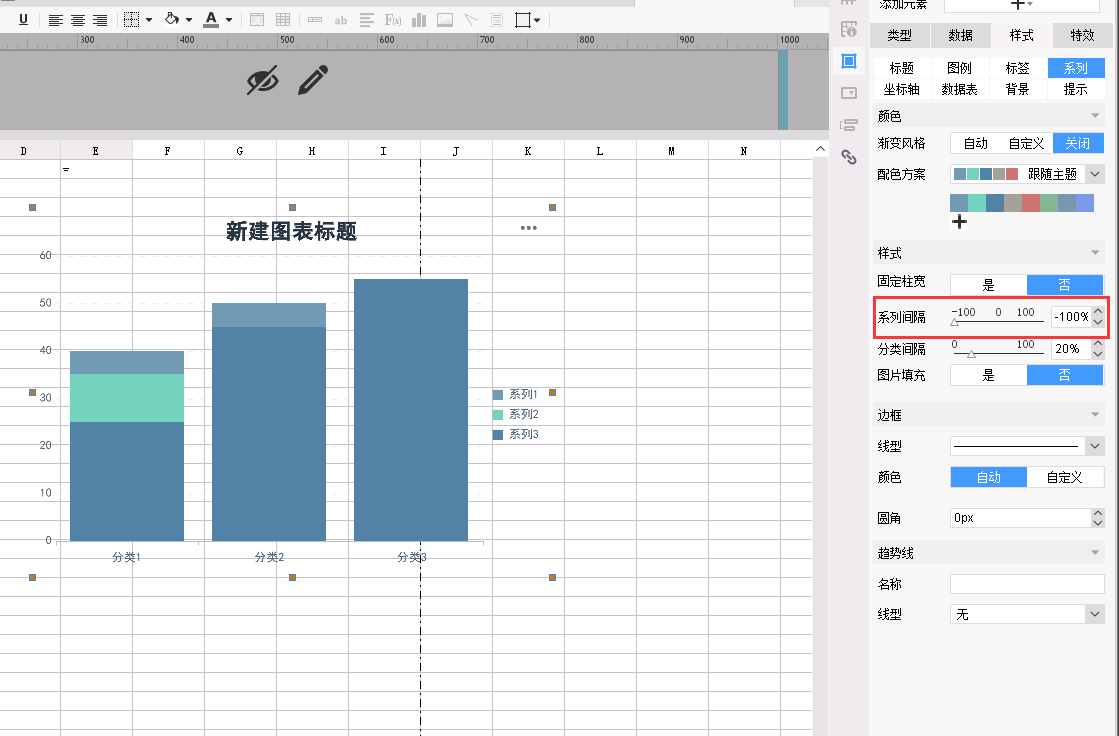
Task: Apply font color A icon
Action: point(211,20)
